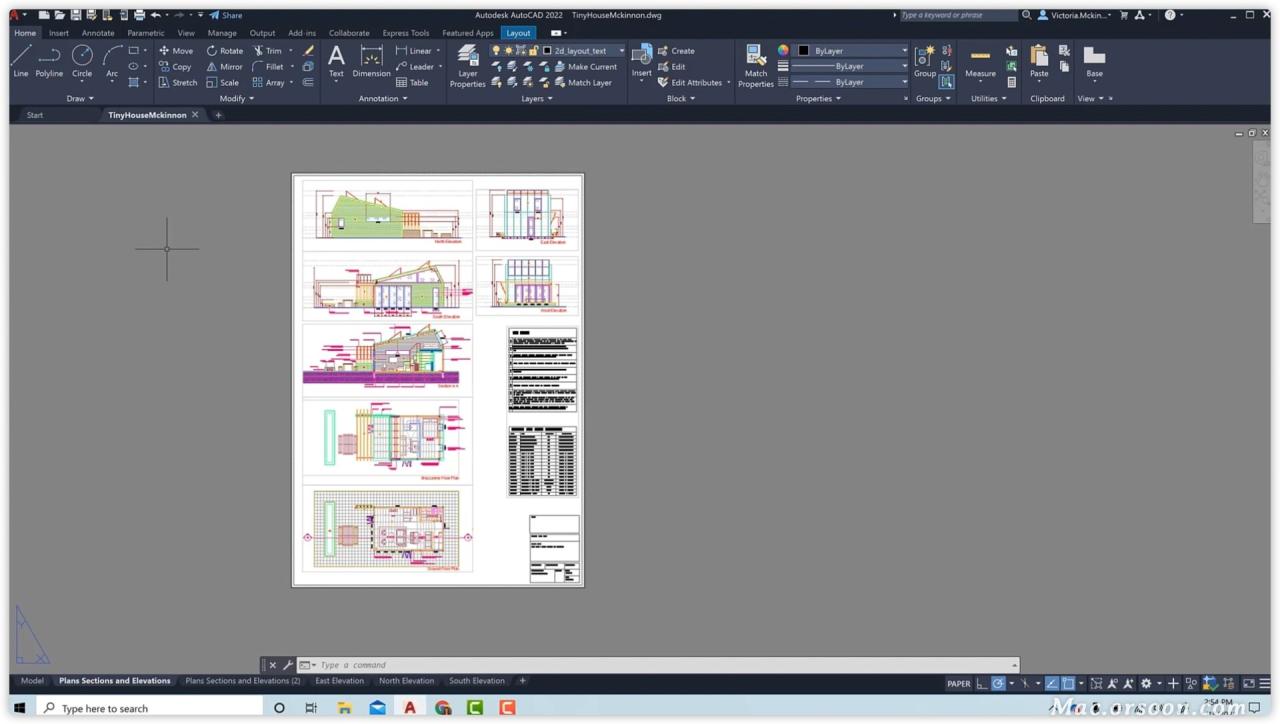Viewport: 1280px width, 724px height.
Task: Click the Make Current layer button
Action: [x=591, y=66]
